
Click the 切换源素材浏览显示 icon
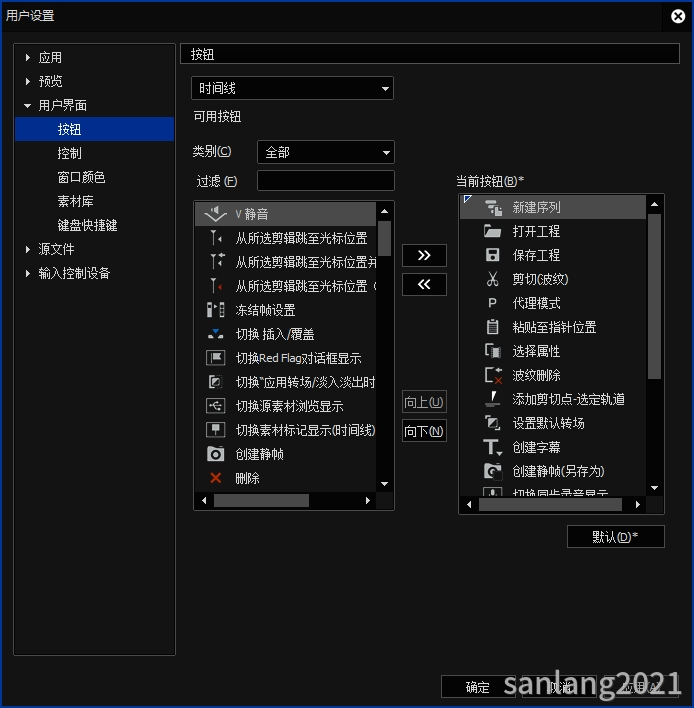pos(215,406)
